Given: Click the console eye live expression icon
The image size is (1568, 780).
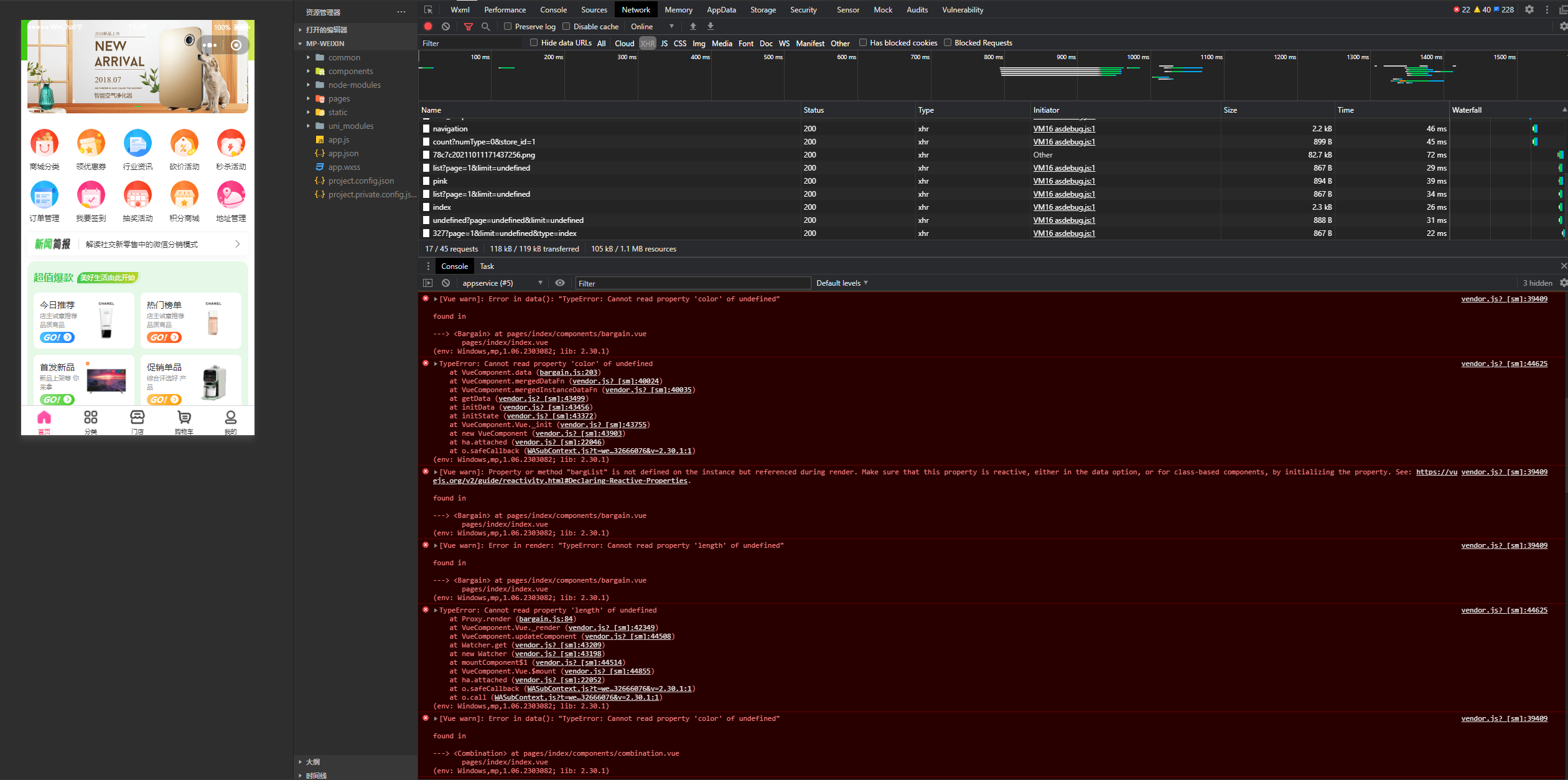Looking at the screenshot, I should point(560,283).
